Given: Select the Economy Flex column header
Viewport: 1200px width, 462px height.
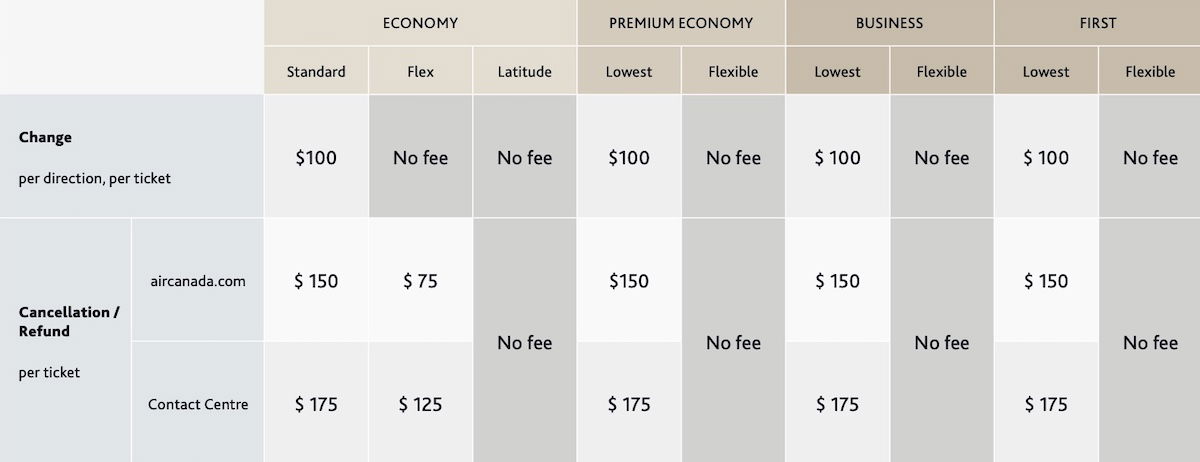Looking at the screenshot, I should pos(421,72).
